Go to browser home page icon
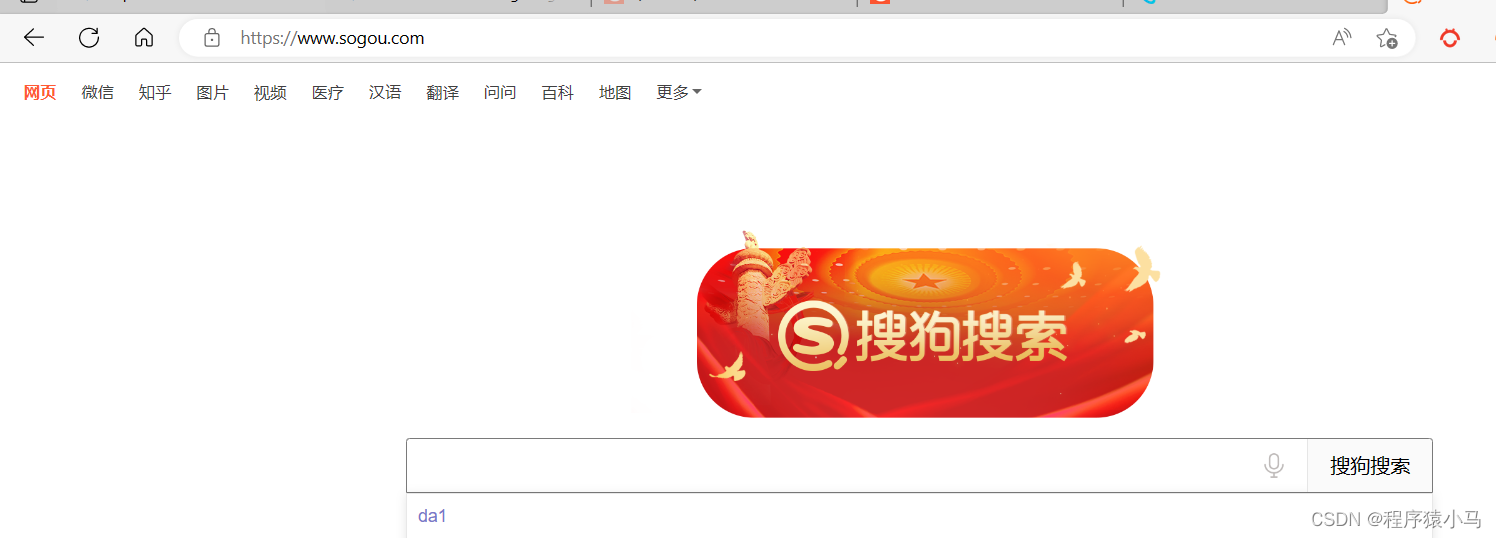This screenshot has width=1496, height=538. click(144, 38)
